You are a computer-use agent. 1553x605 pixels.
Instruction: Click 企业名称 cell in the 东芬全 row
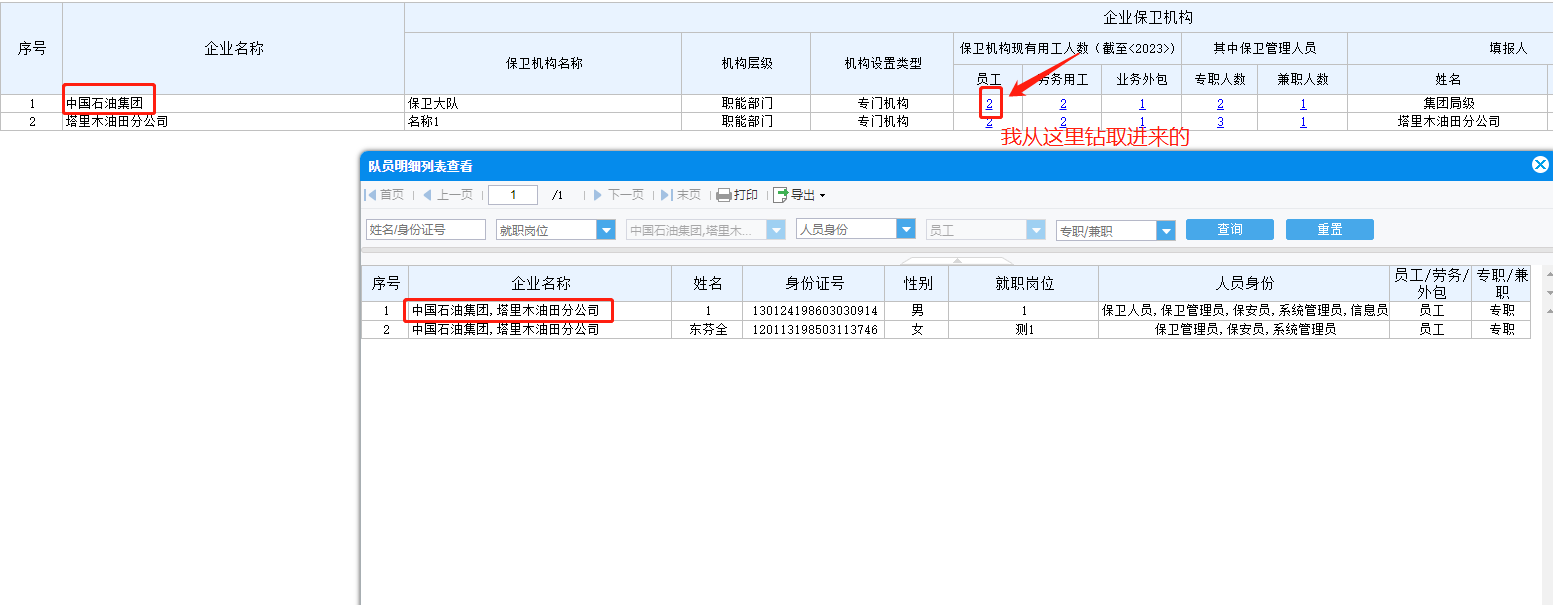pyautogui.click(x=540, y=329)
